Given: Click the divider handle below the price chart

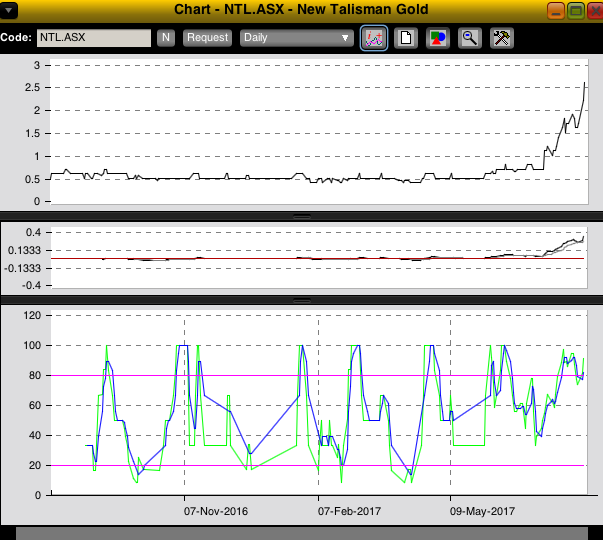Looking at the screenshot, I should (x=302, y=217).
